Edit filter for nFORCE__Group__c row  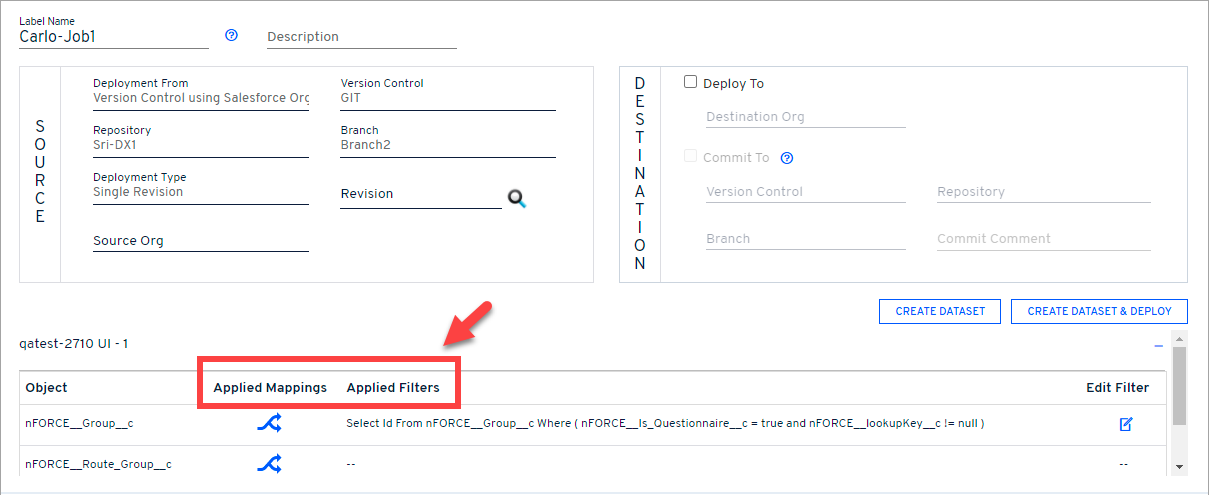click(1126, 424)
